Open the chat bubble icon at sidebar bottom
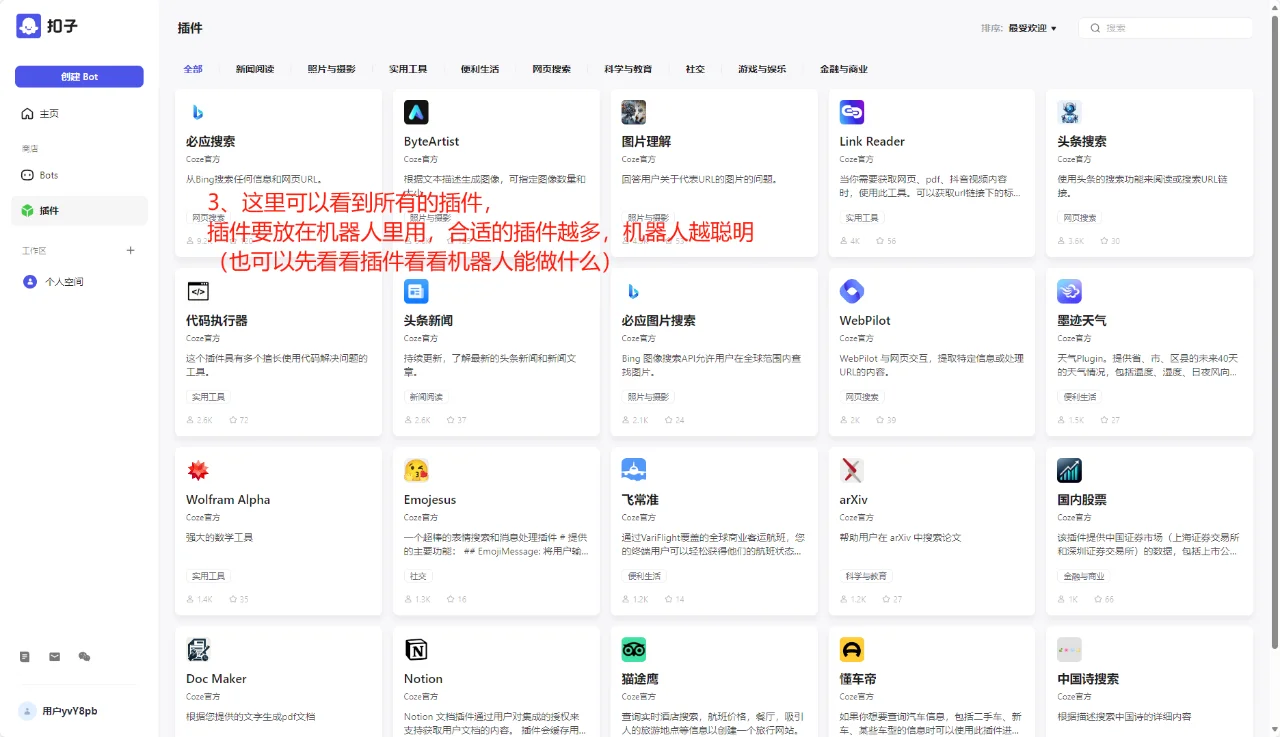The image size is (1280, 737). click(x=84, y=657)
